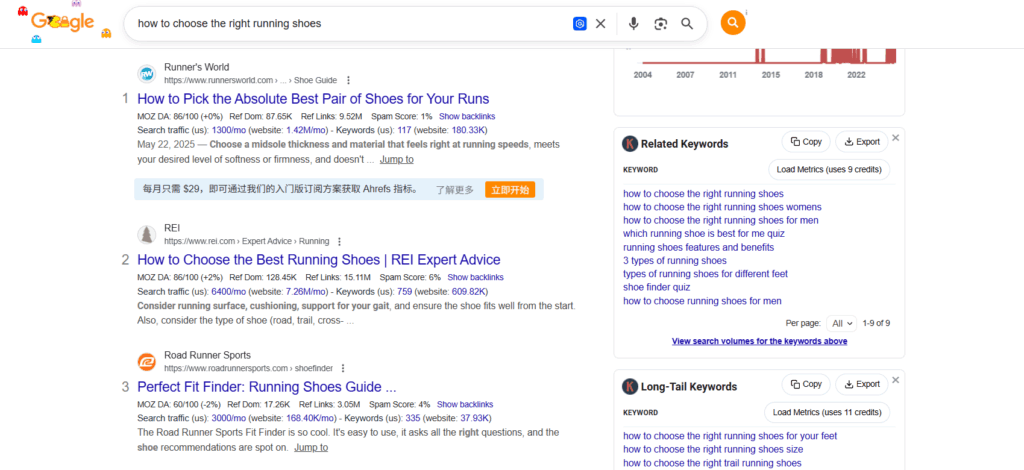Click the magnifier search icon in search bar
The image size is (1024, 470).
click(x=687, y=24)
